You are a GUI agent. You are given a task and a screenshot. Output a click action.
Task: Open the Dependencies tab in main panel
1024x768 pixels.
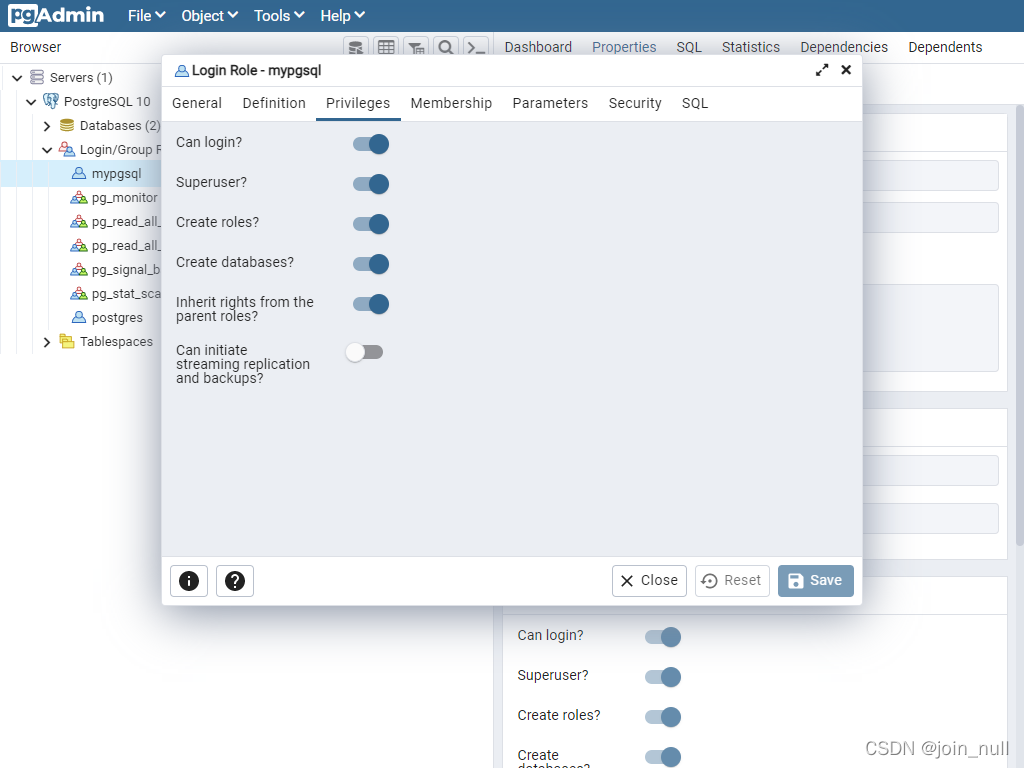click(x=844, y=47)
